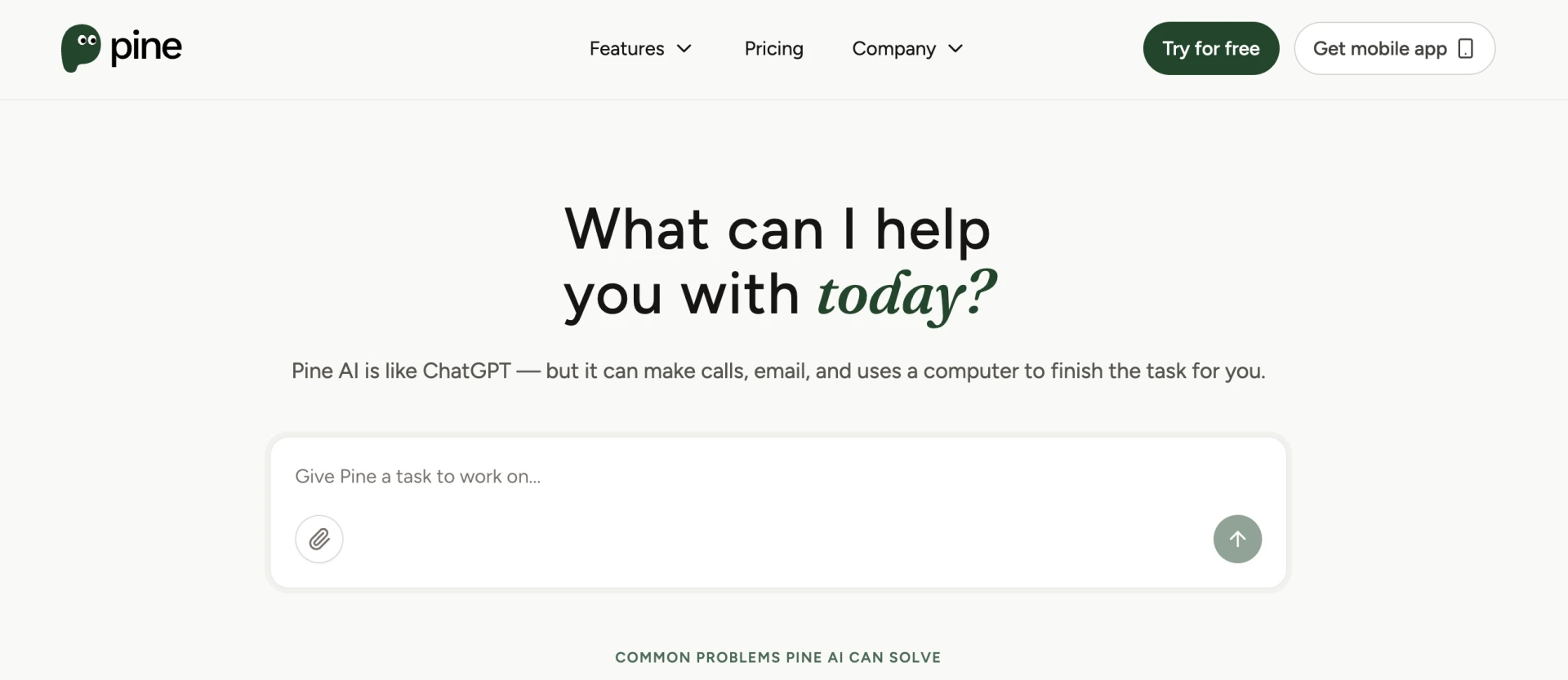1568x680 pixels.
Task: Click the pine wordmark to go home
Action: [x=147, y=47]
